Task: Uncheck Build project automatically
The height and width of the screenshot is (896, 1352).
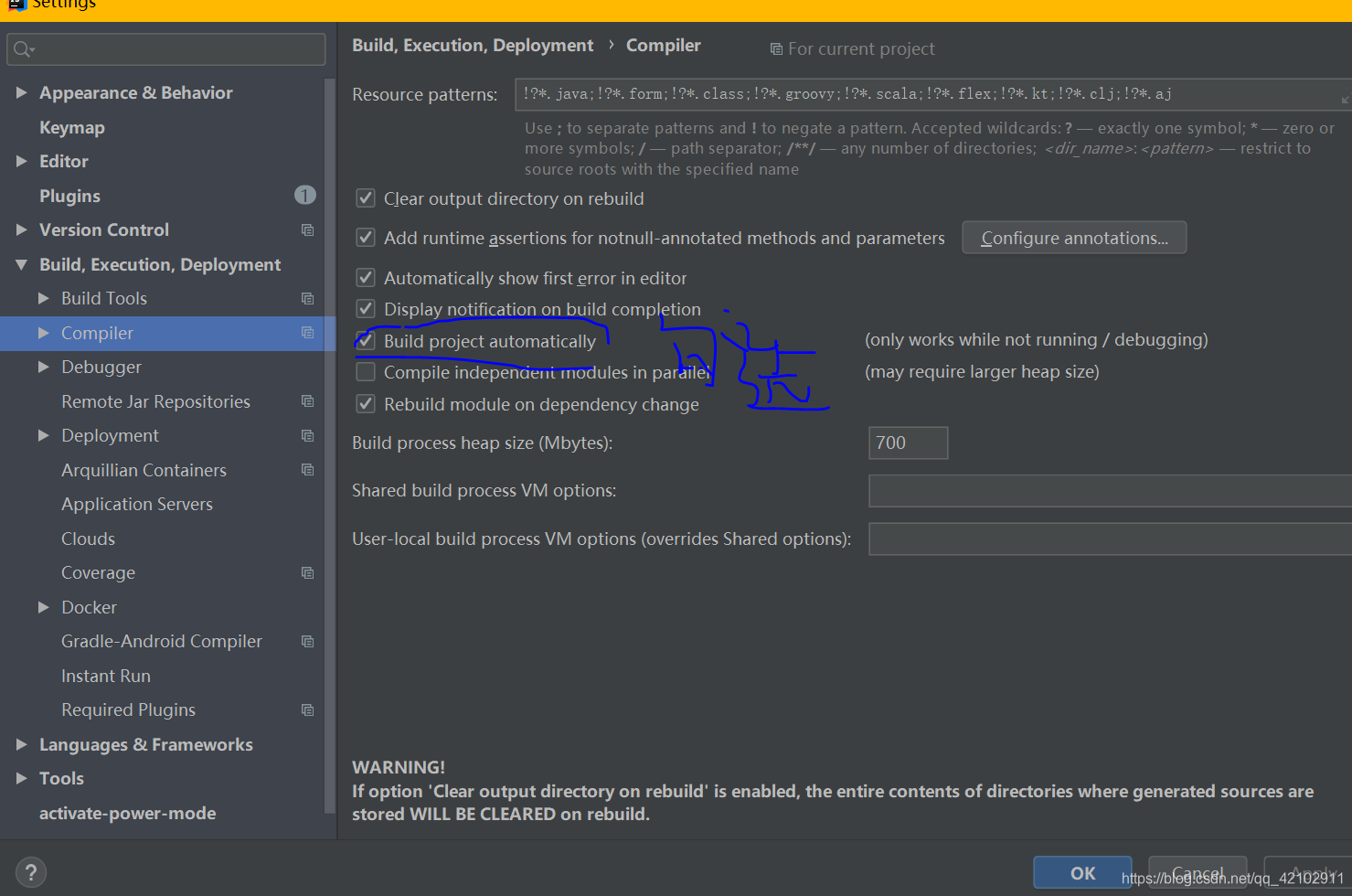Action: point(366,341)
